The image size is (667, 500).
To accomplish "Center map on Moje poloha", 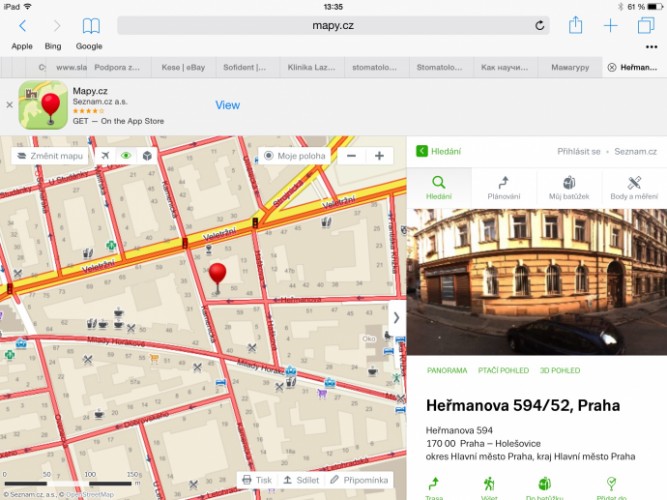I will 295,156.
